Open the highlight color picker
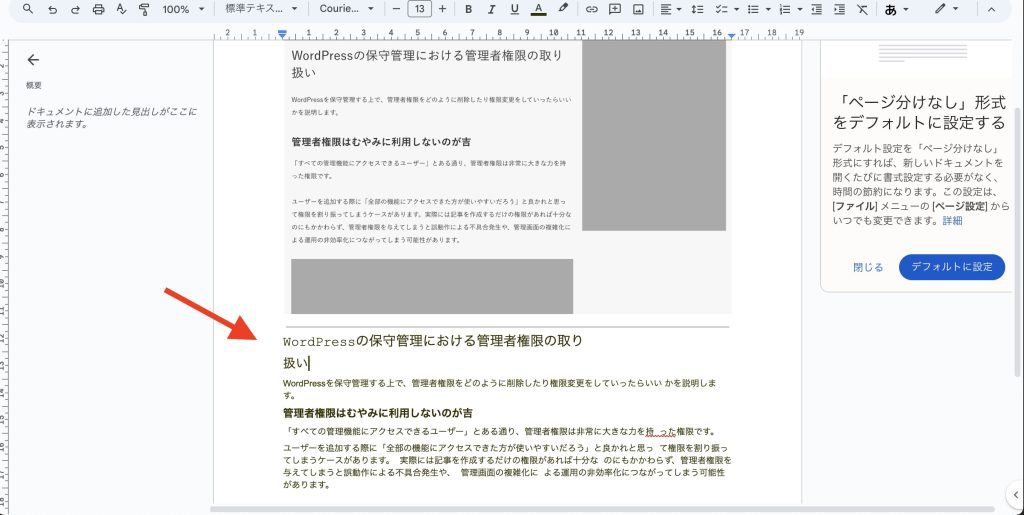 click(563, 9)
